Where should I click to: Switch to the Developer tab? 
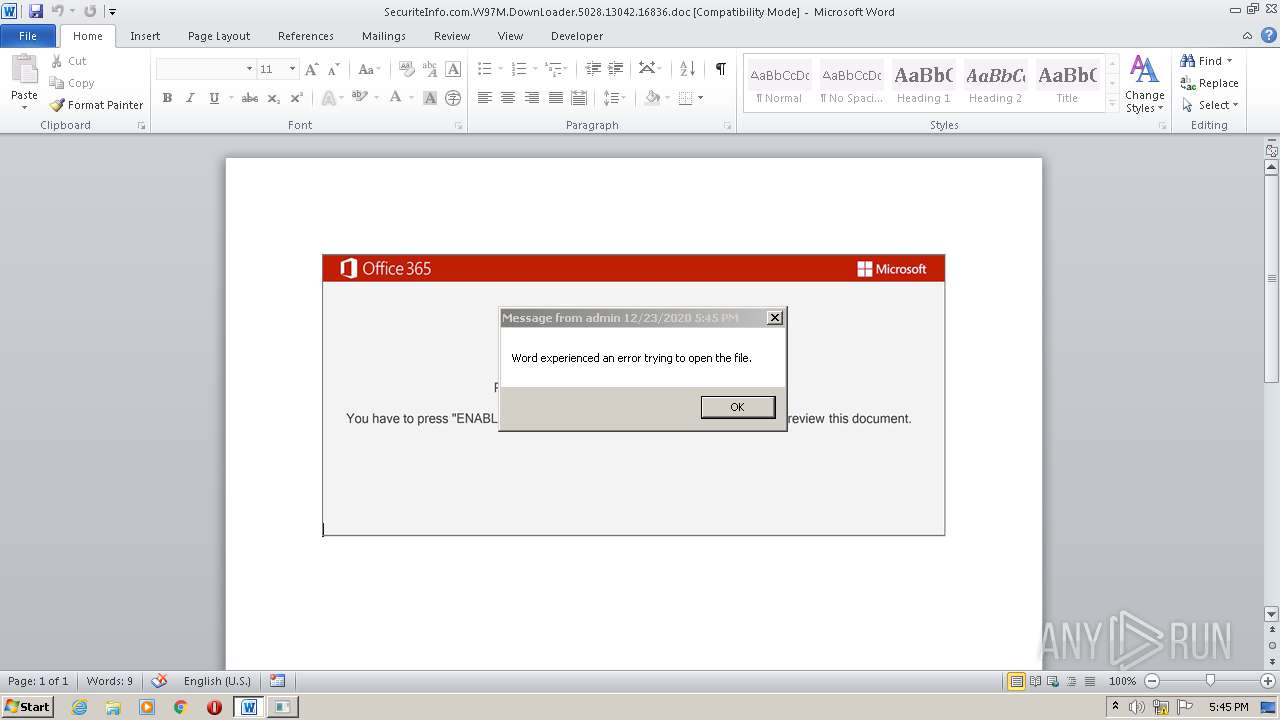(x=577, y=35)
